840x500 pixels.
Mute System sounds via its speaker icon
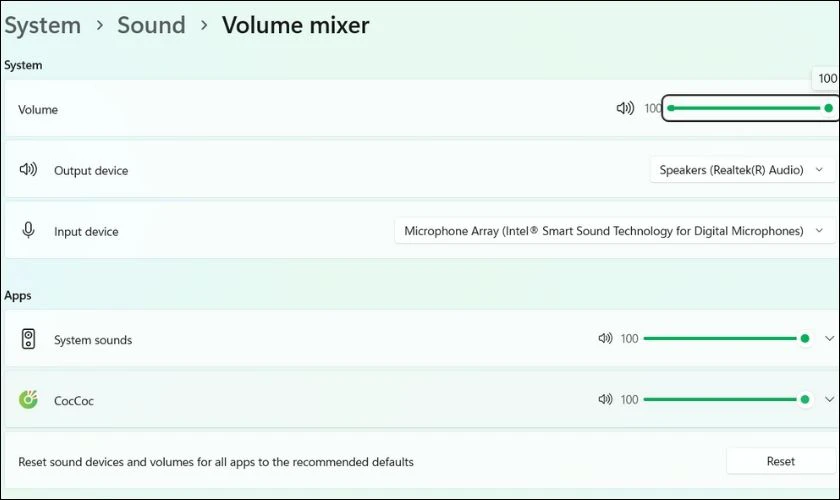point(605,338)
